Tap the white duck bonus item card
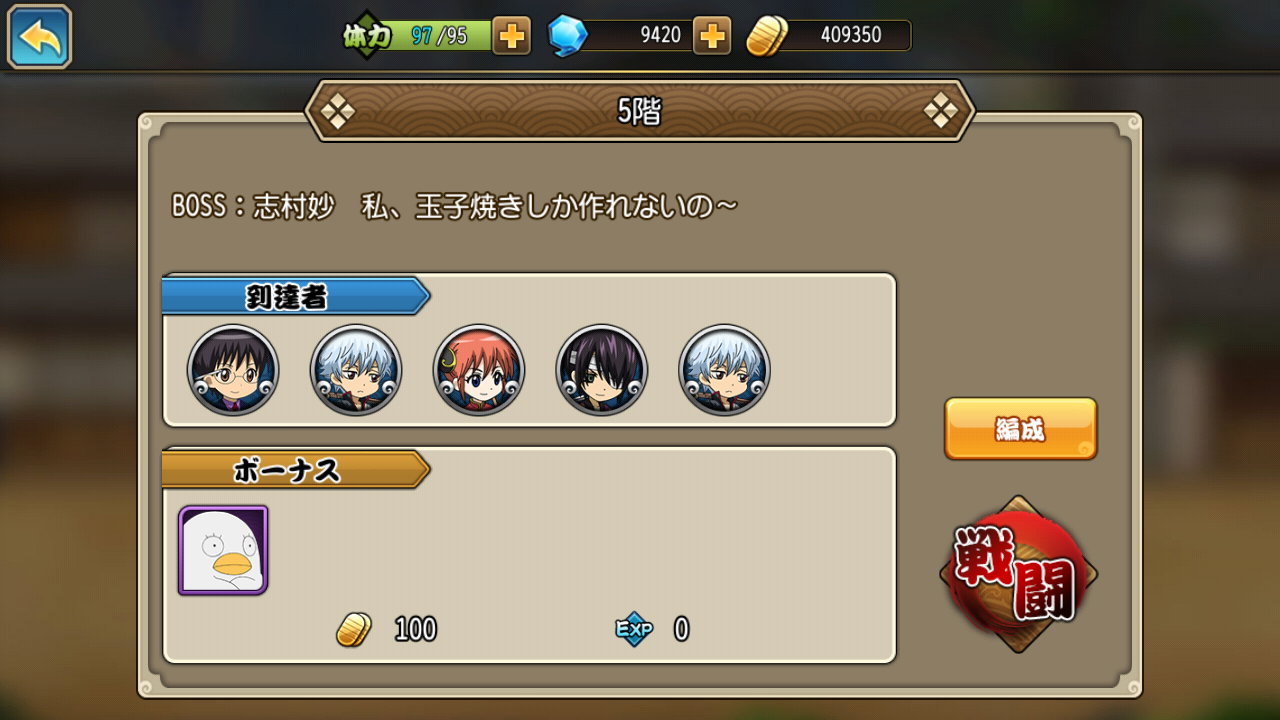 [x=223, y=550]
